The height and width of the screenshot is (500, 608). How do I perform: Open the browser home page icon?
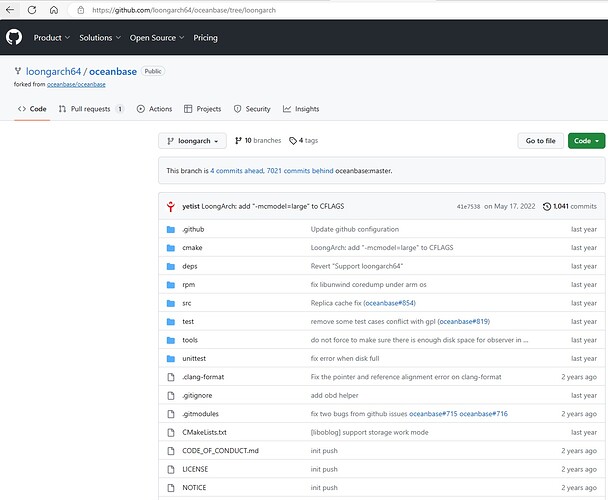click(x=54, y=10)
